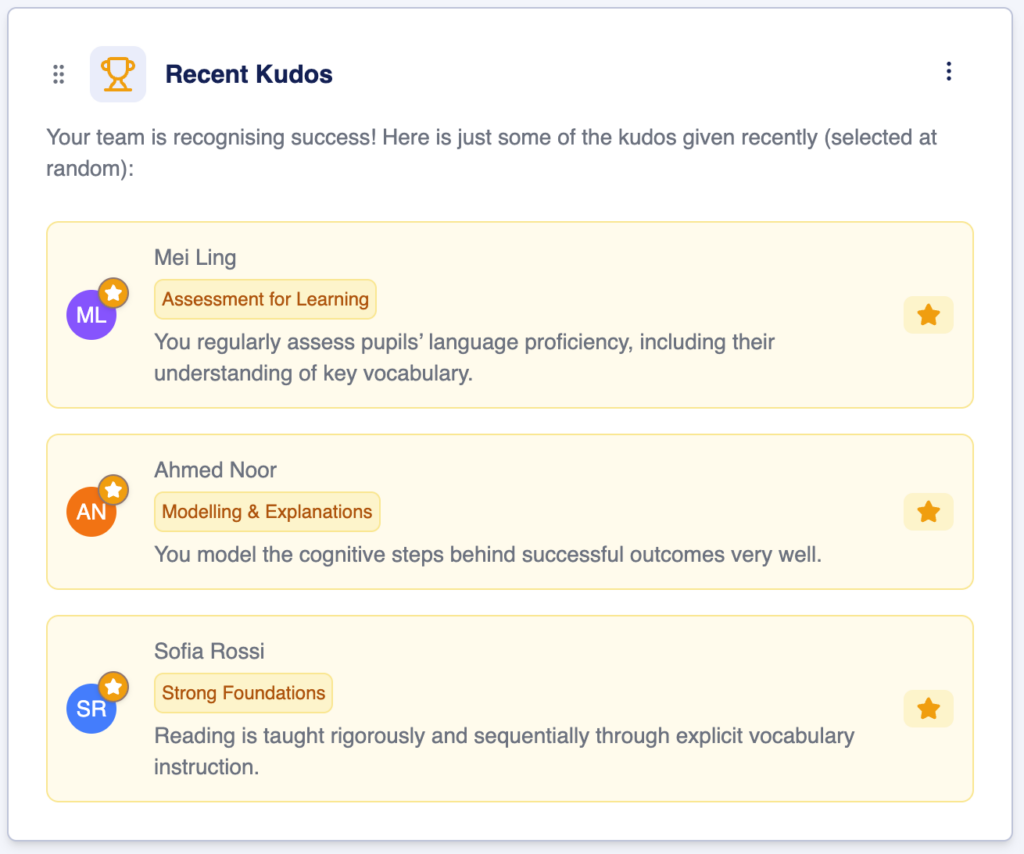Open Ahmed Noor's name link
This screenshot has height=854, width=1024.
pyautogui.click(x=215, y=470)
